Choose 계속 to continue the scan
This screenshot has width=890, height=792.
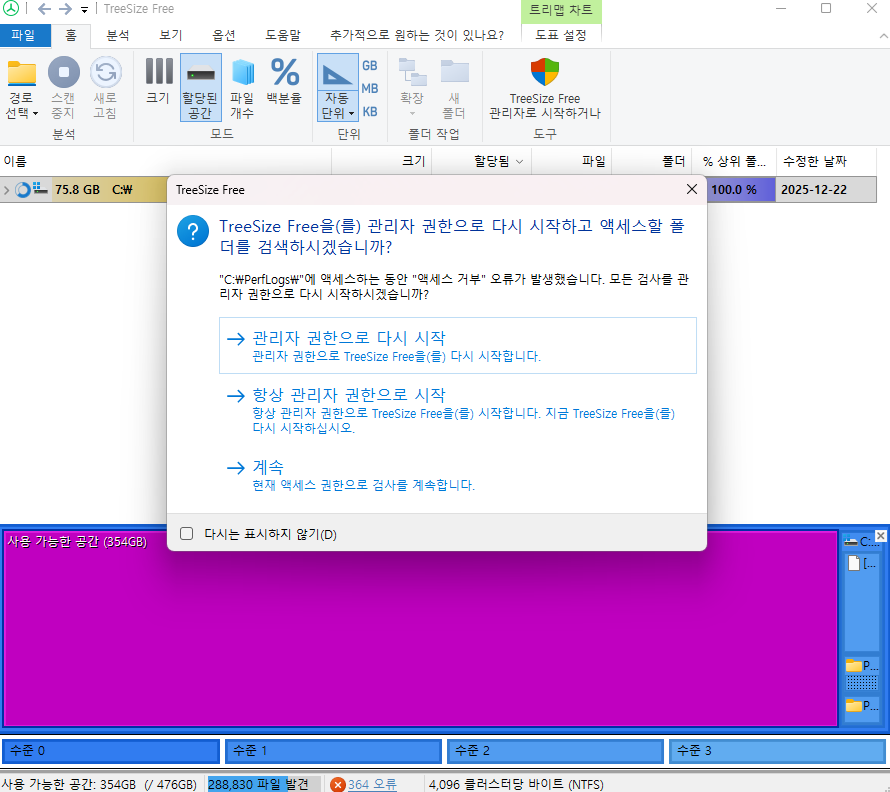coord(457,475)
